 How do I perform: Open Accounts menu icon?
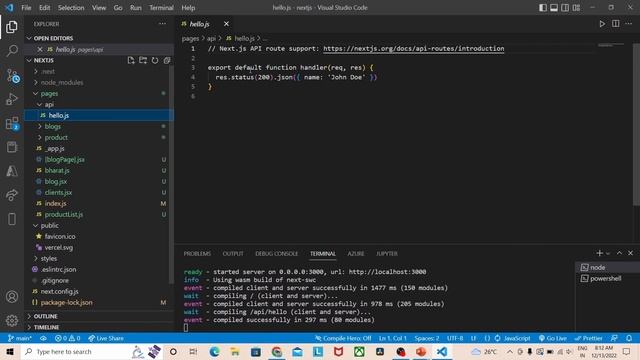(x=12, y=296)
